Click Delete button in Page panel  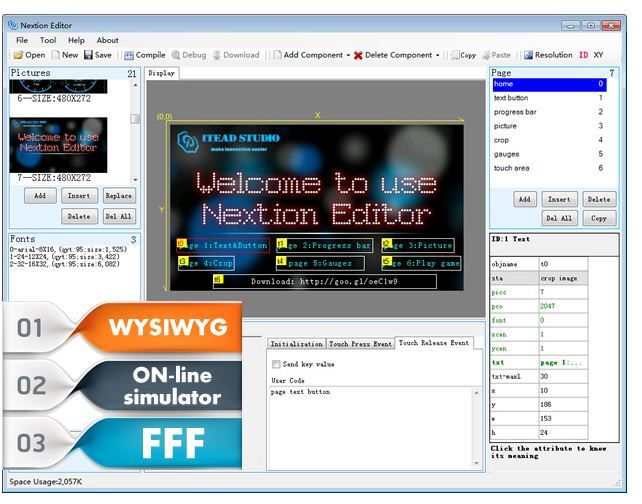[599, 199]
